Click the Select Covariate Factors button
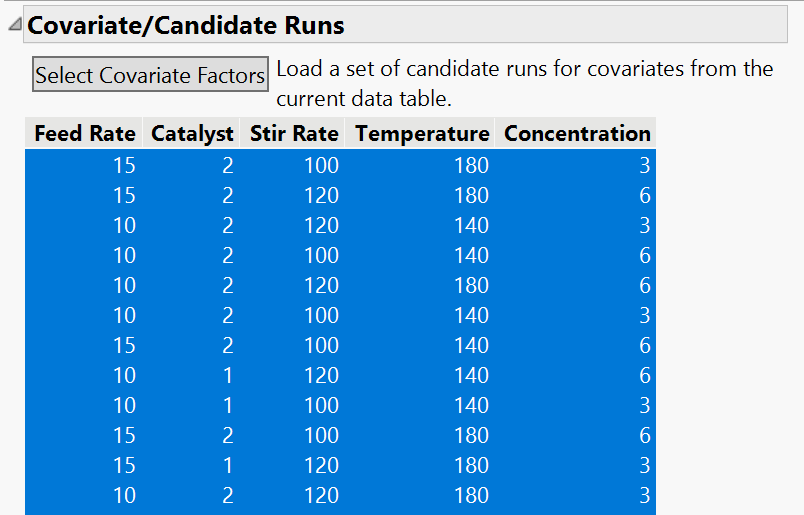 (150, 75)
